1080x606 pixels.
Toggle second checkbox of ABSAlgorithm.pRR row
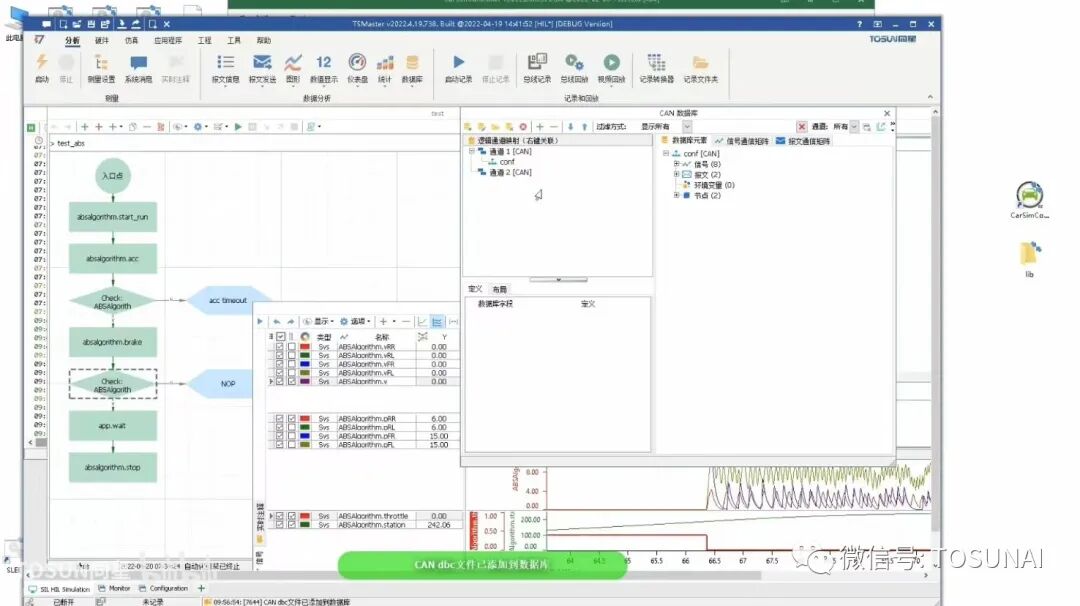pos(292,419)
